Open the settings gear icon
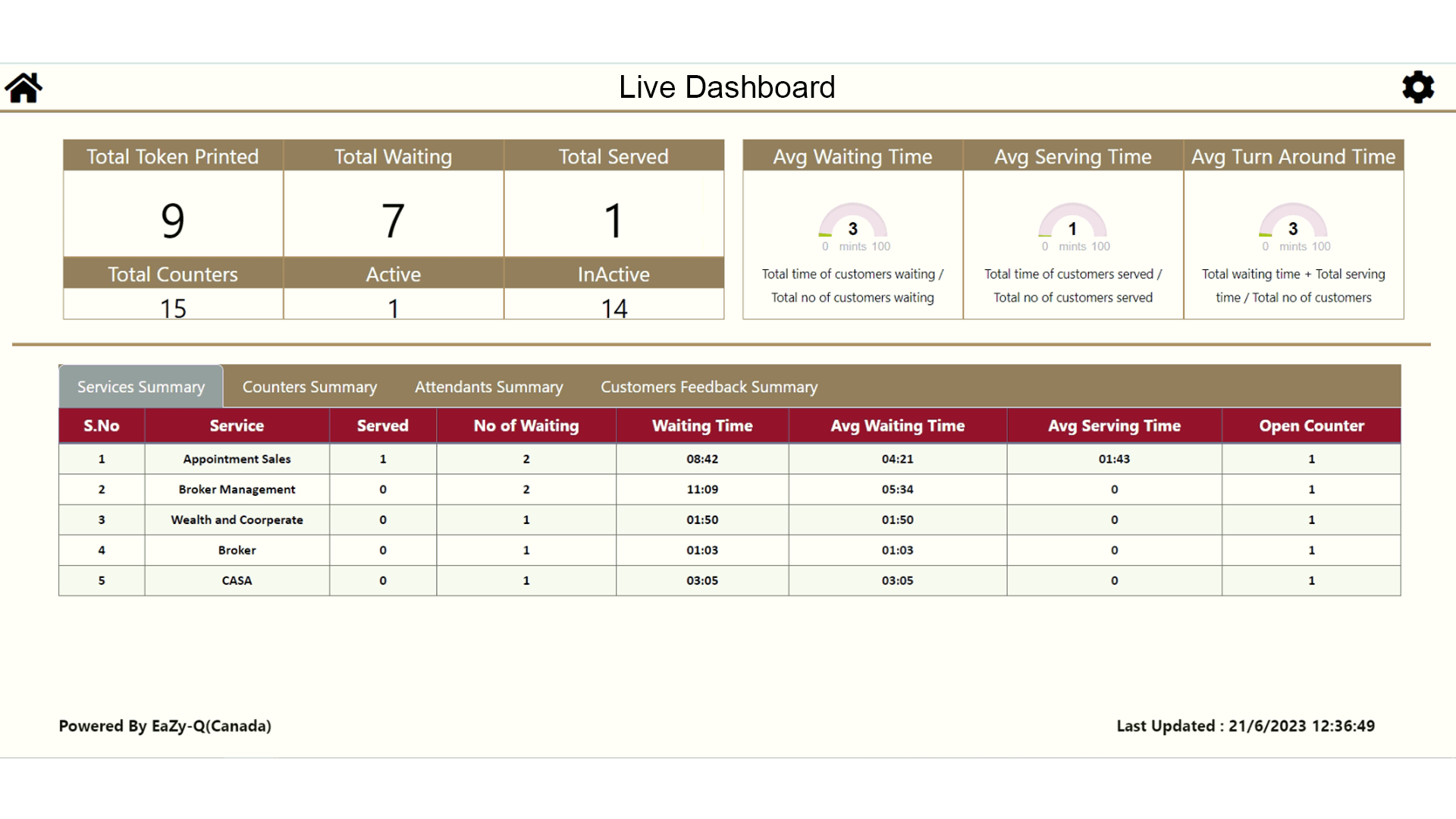Screen dimensions: 1456x819 [x=1418, y=88]
